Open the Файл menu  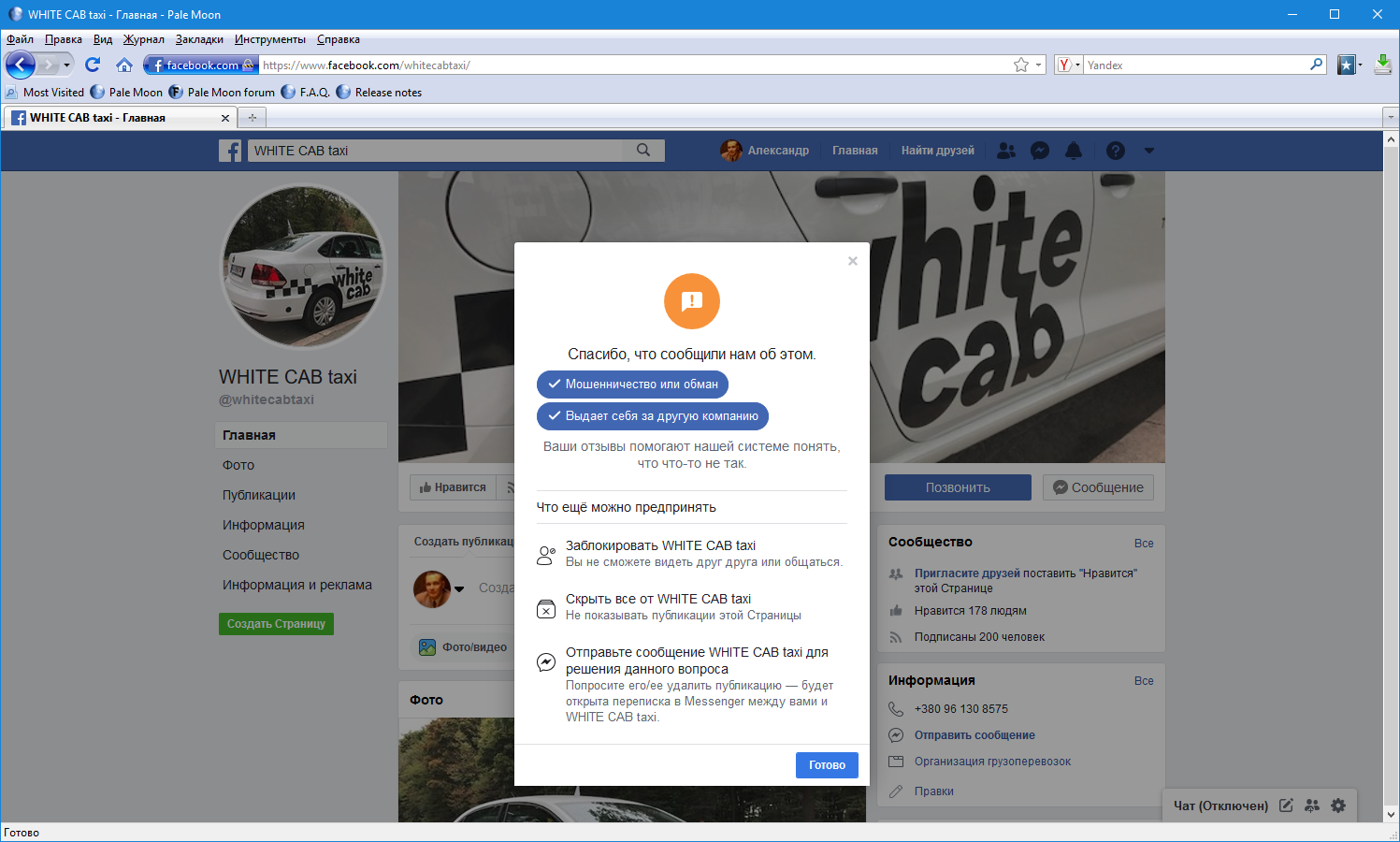20,39
